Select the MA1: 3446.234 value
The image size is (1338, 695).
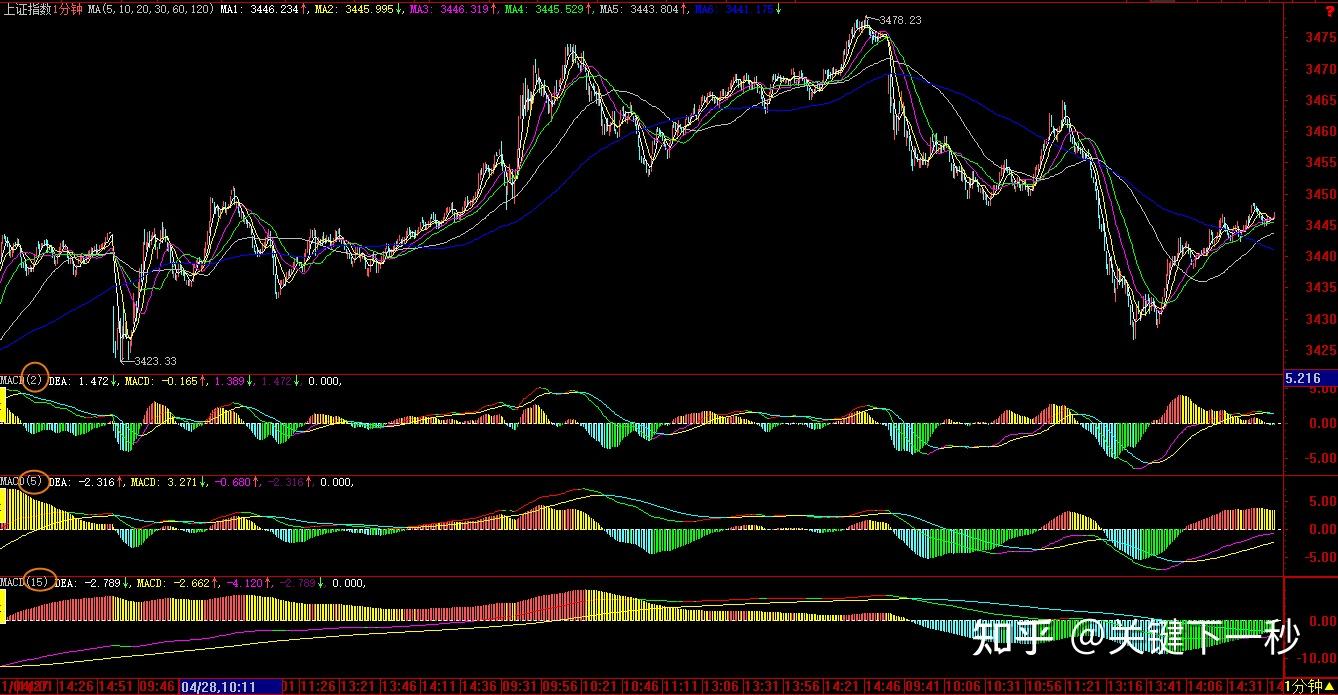point(259,8)
